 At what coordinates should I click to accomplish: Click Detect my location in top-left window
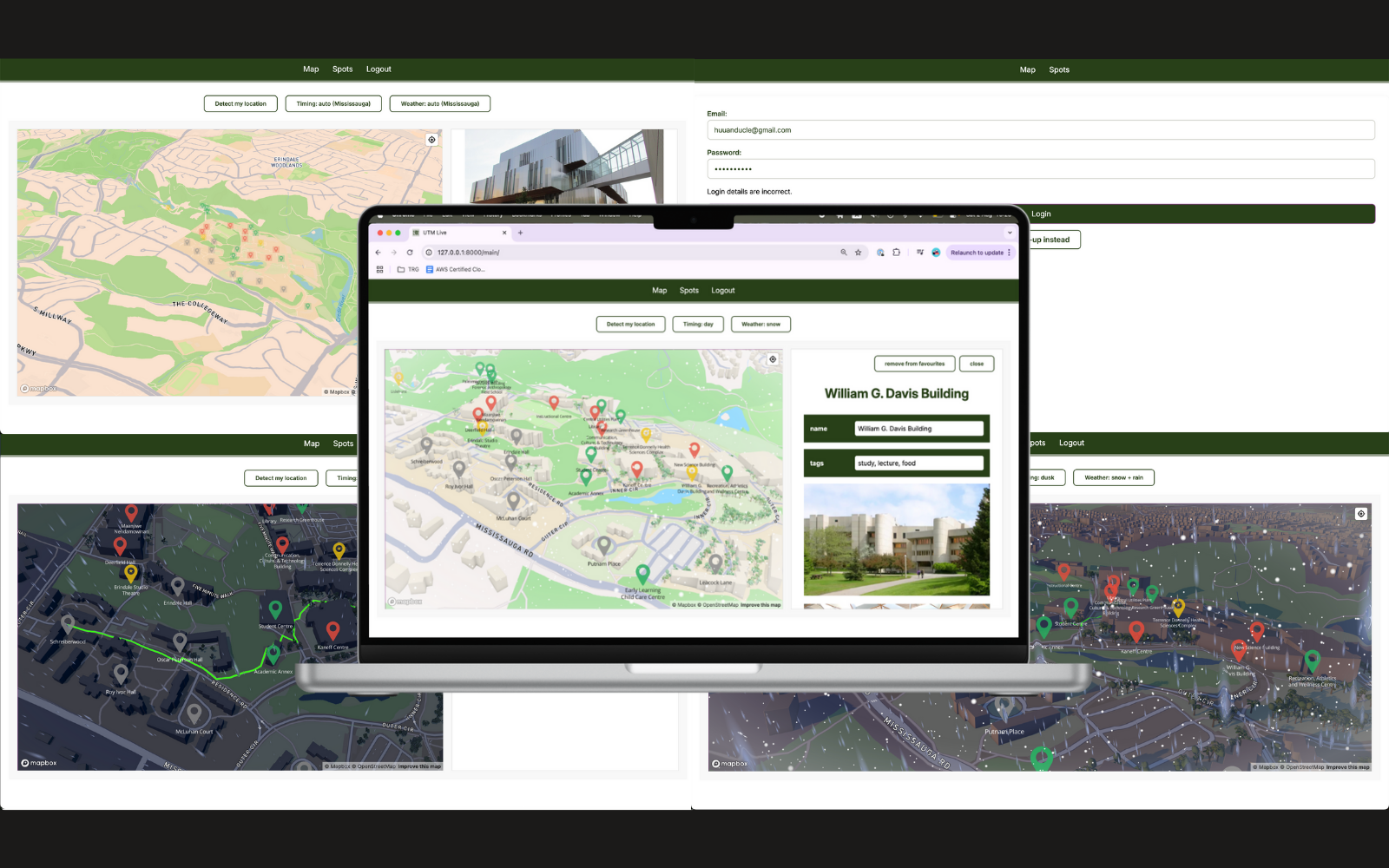[240, 103]
